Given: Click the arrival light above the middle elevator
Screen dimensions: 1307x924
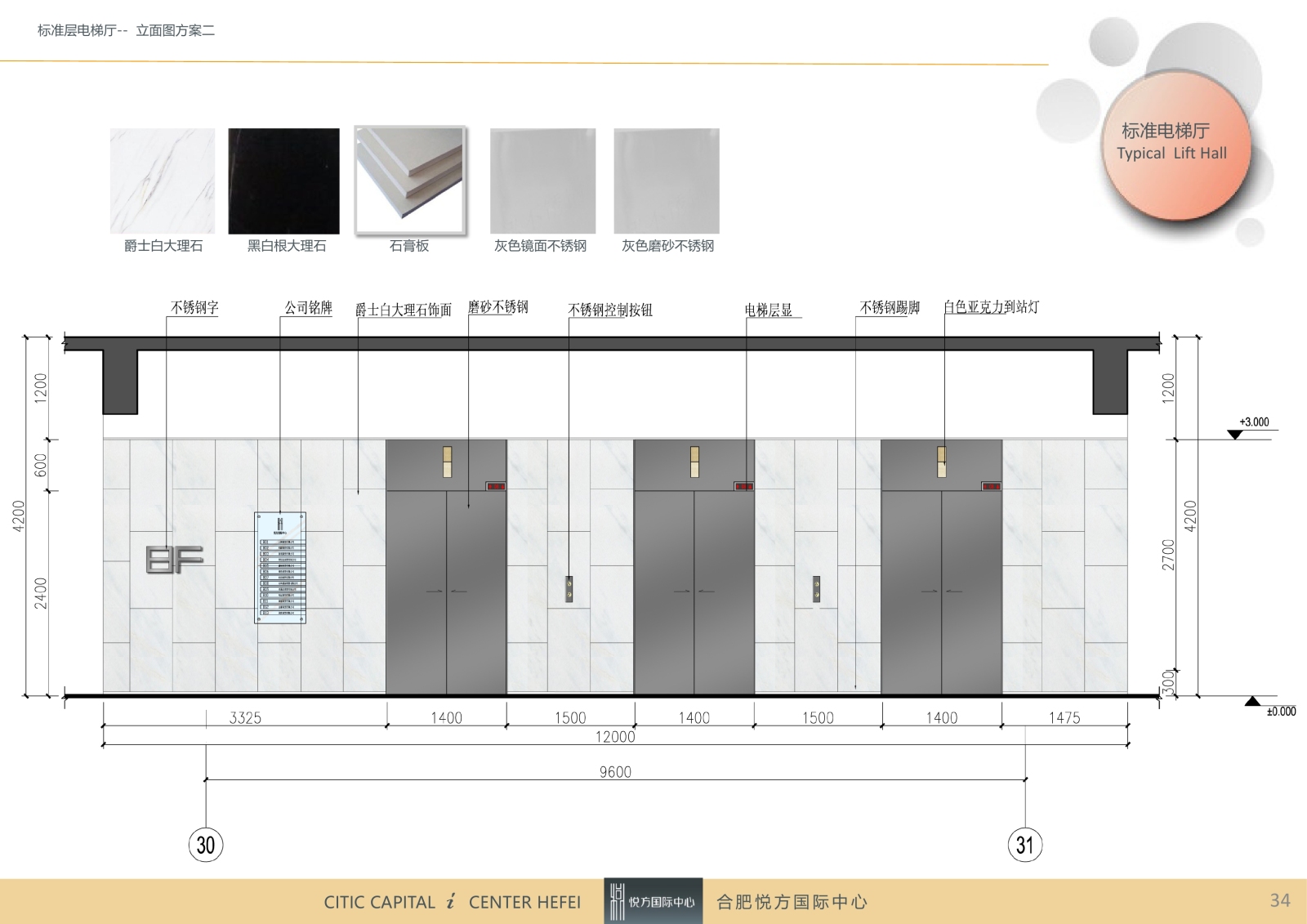Looking at the screenshot, I should point(694,462).
